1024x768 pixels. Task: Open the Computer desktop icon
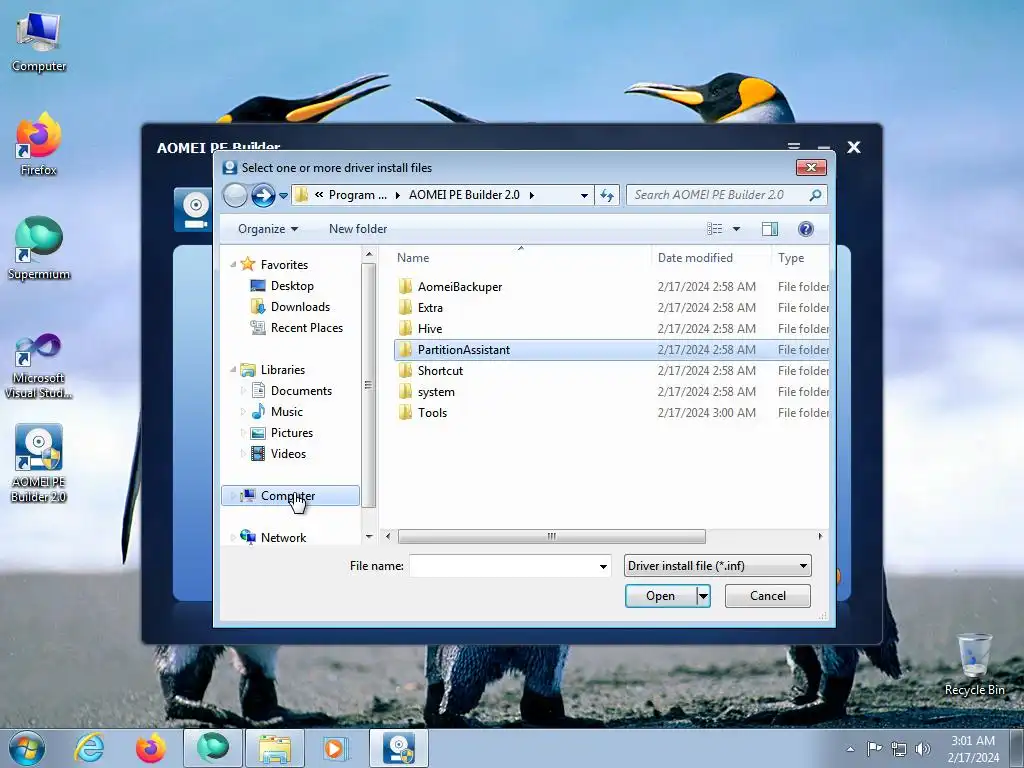click(x=39, y=42)
